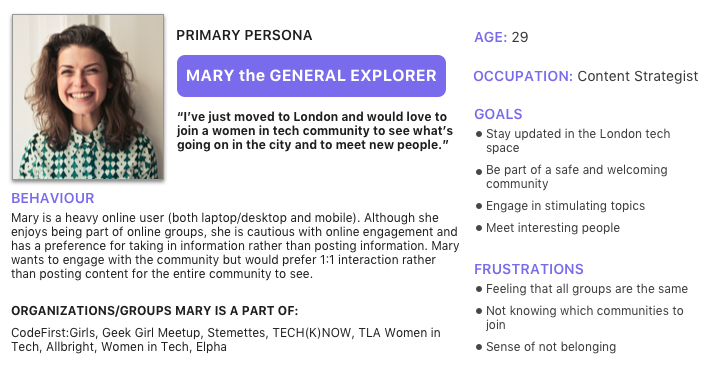Image resolution: width=711 pixels, height=368 pixels.
Task: Click the Organizations/Groups Mary is part of heading
Action: (155, 311)
